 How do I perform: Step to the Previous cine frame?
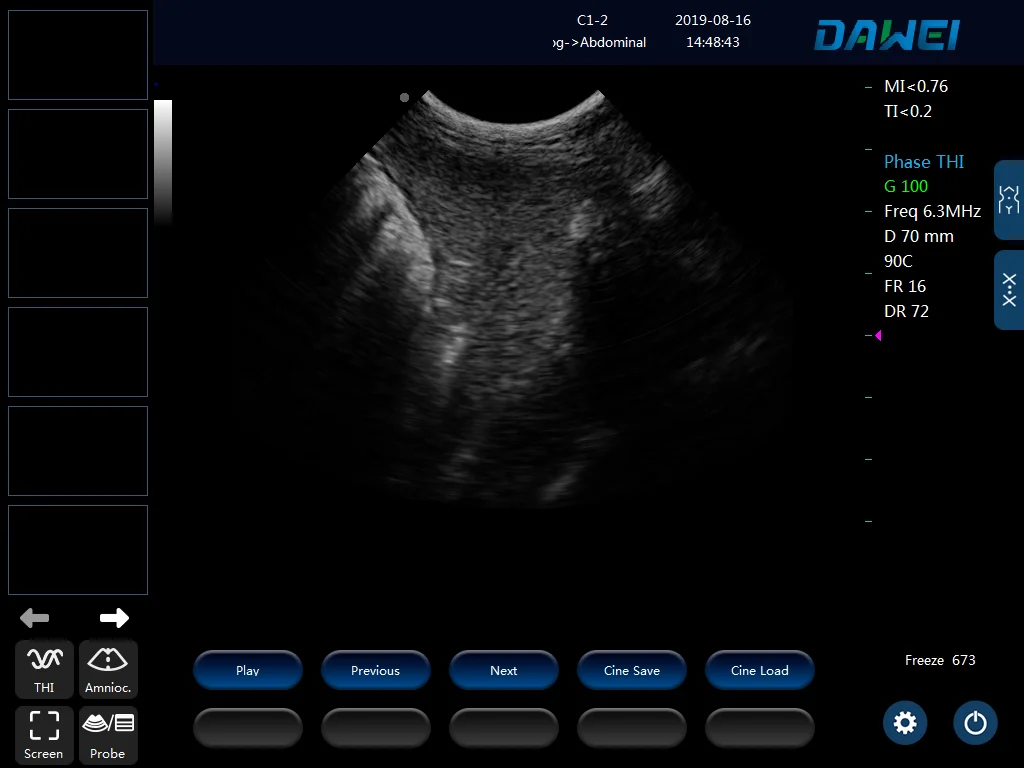(x=375, y=671)
